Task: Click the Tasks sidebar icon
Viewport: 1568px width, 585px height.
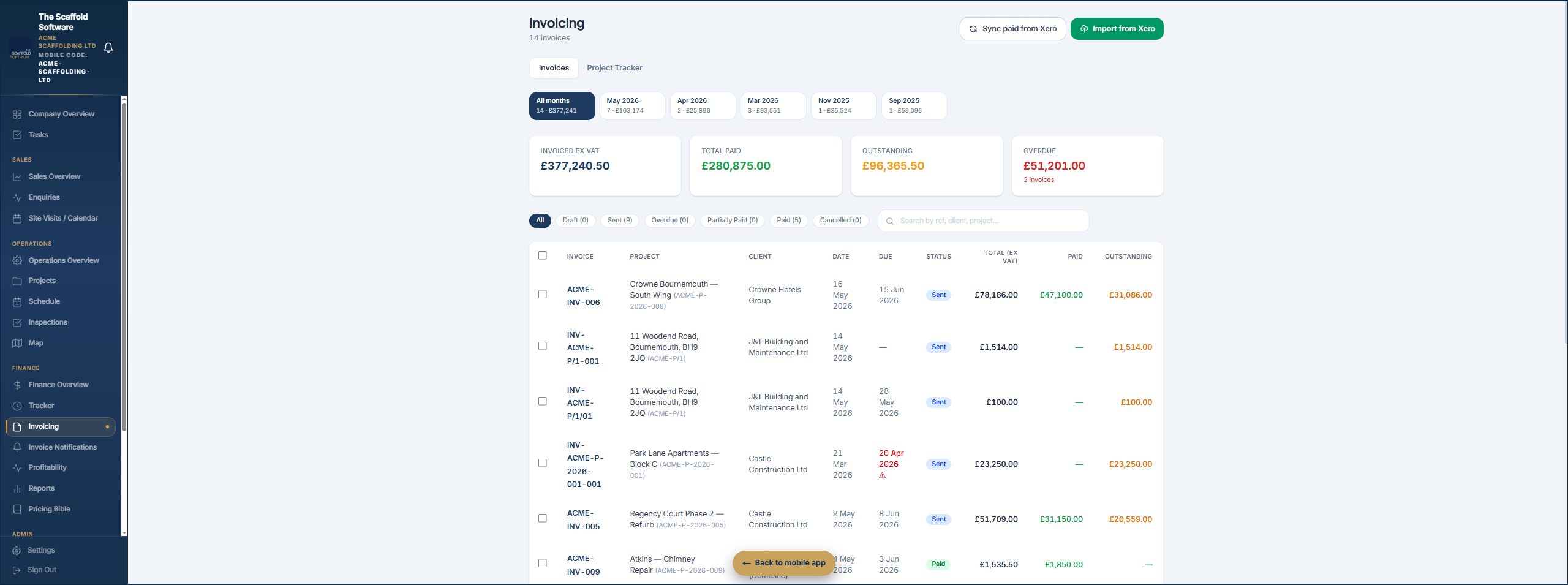Action: (17, 135)
